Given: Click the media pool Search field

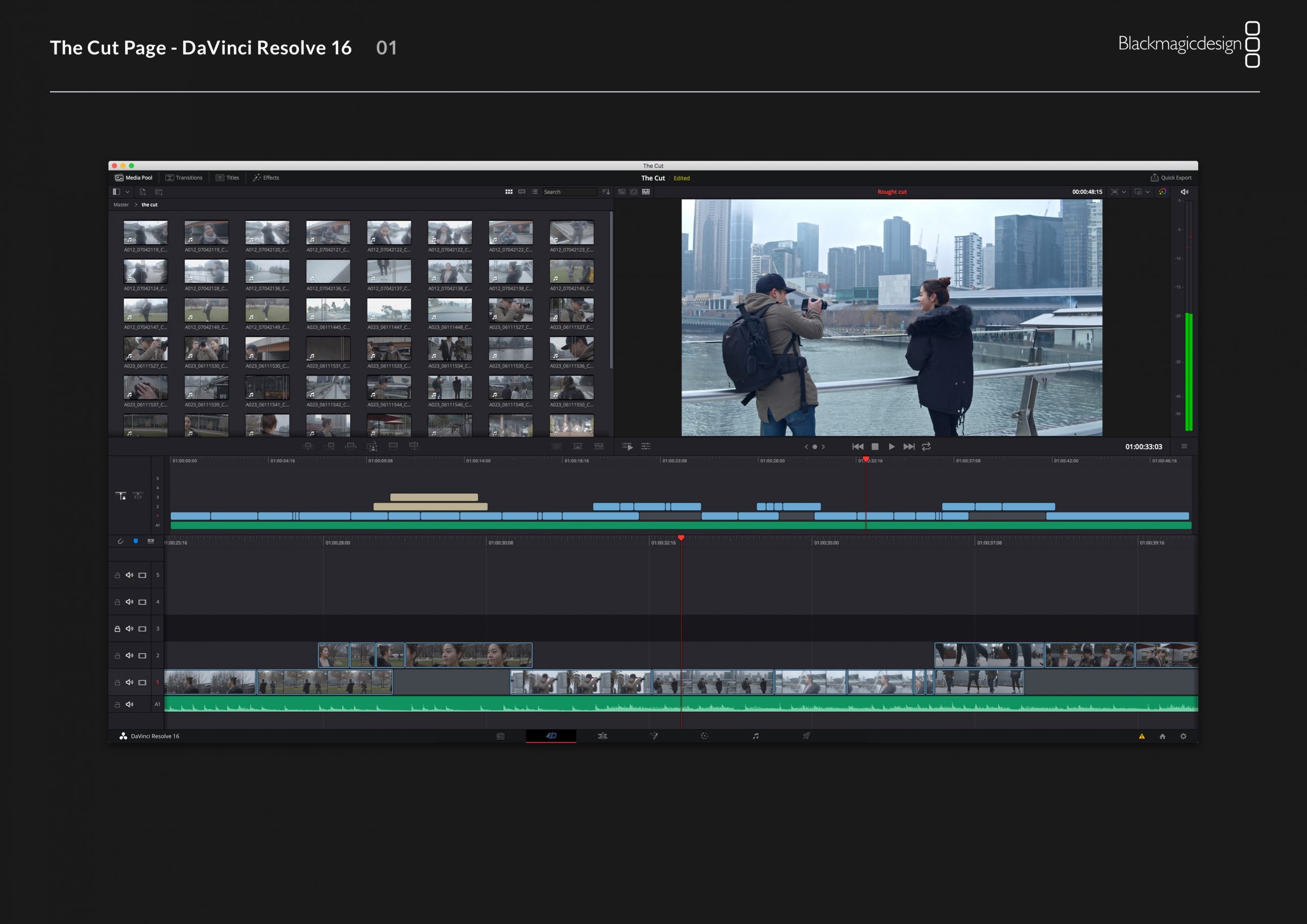Looking at the screenshot, I should click(x=569, y=192).
